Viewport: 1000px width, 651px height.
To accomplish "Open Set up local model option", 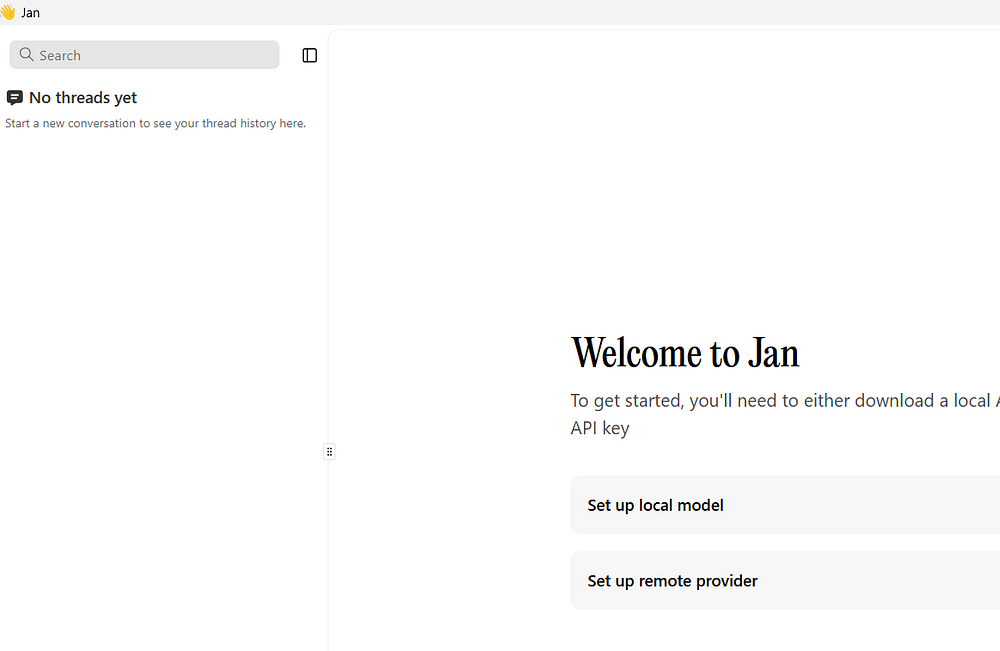I will tap(785, 504).
